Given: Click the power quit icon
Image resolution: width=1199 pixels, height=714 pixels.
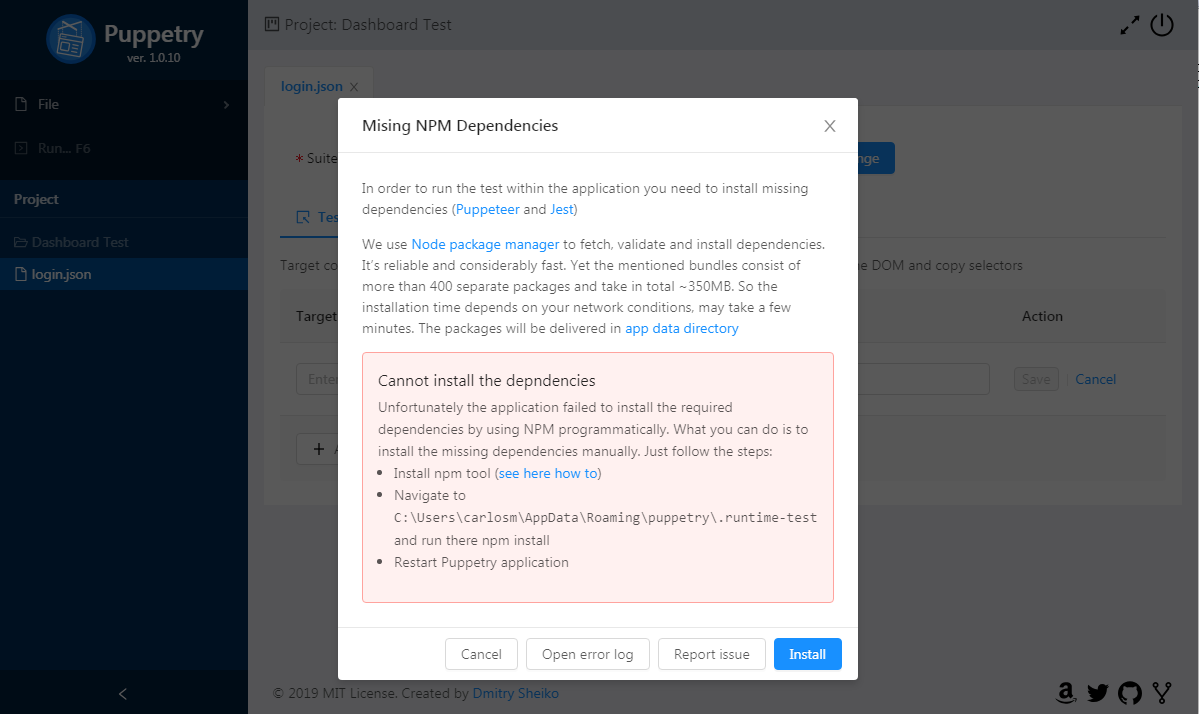Looking at the screenshot, I should point(1162,24).
